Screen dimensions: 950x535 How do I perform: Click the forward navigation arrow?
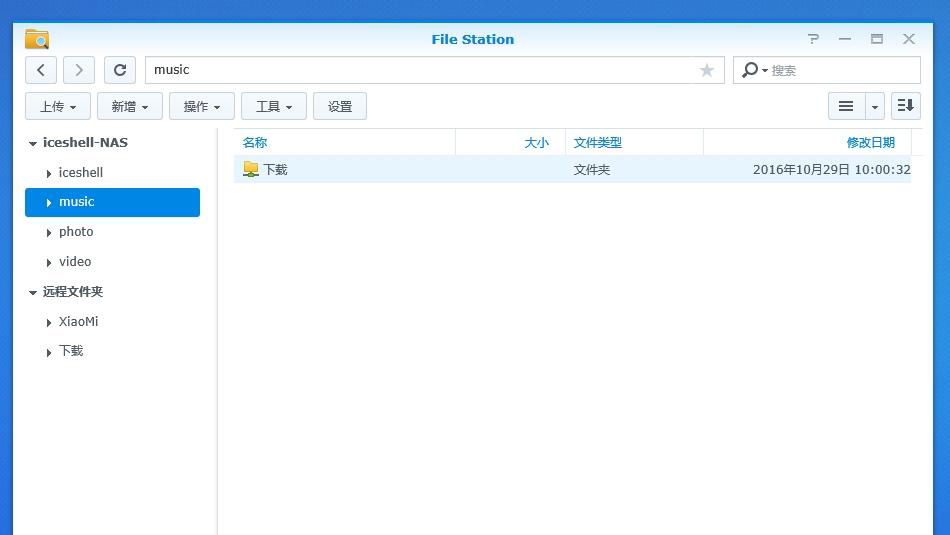tap(79, 70)
